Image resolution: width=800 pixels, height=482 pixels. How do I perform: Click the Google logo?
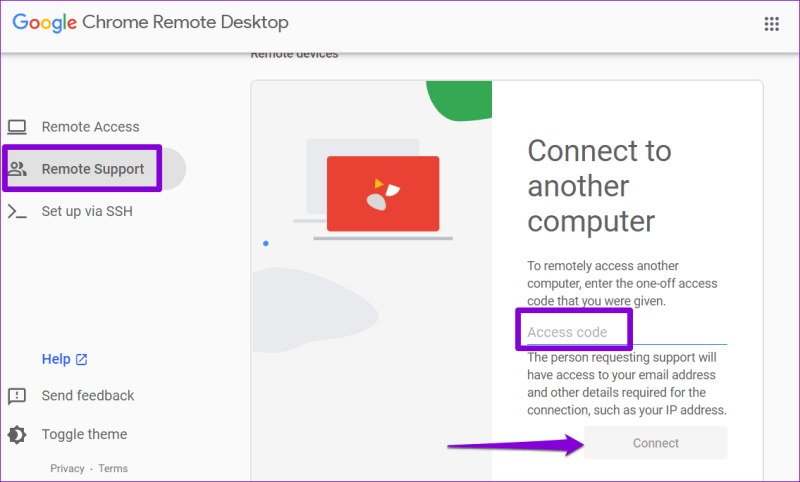click(44, 23)
